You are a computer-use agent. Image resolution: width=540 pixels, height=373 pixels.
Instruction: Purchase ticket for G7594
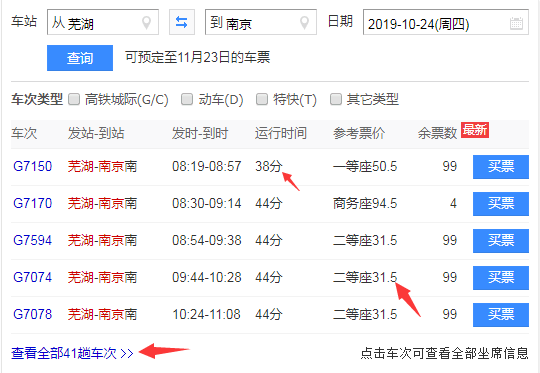[x=501, y=241]
